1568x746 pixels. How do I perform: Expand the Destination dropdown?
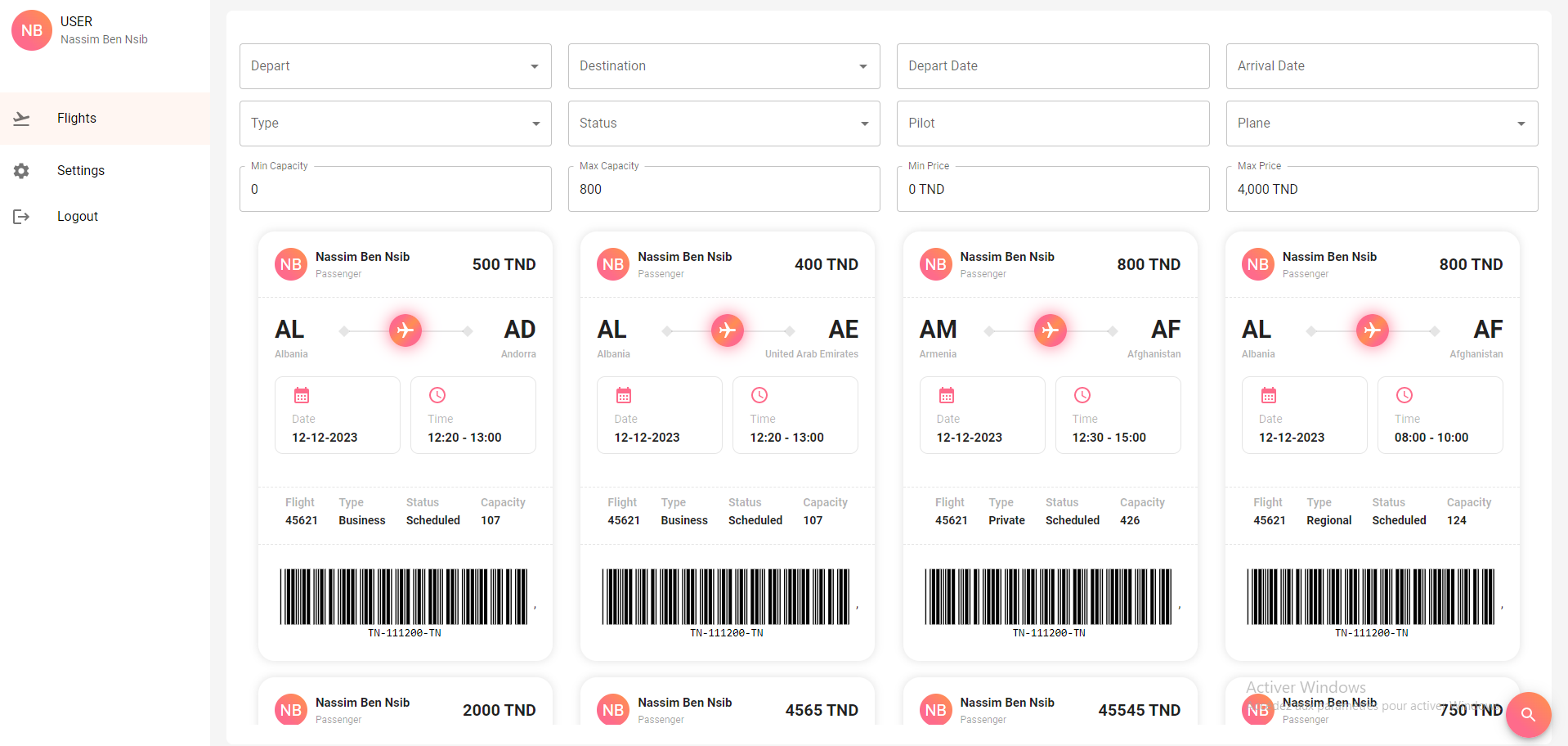[723, 66]
